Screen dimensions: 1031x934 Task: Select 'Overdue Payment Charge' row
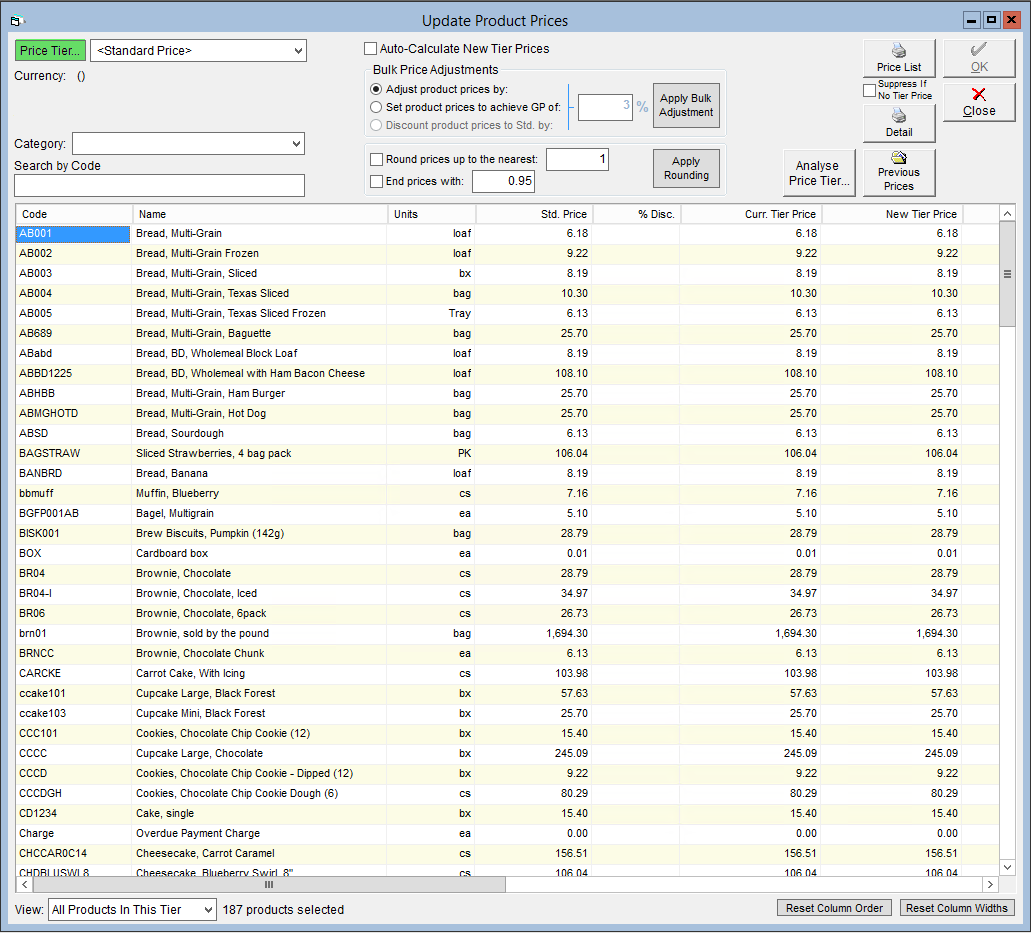point(507,833)
